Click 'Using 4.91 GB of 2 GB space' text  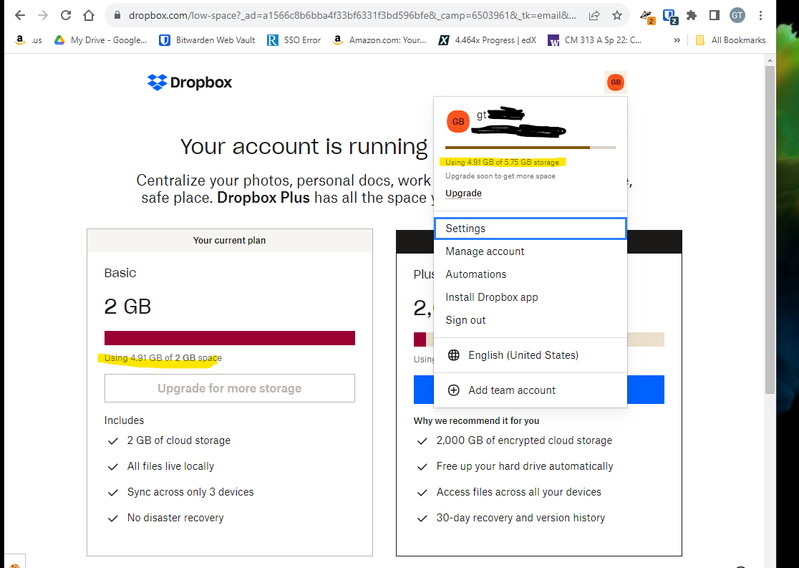pos(163,358)
